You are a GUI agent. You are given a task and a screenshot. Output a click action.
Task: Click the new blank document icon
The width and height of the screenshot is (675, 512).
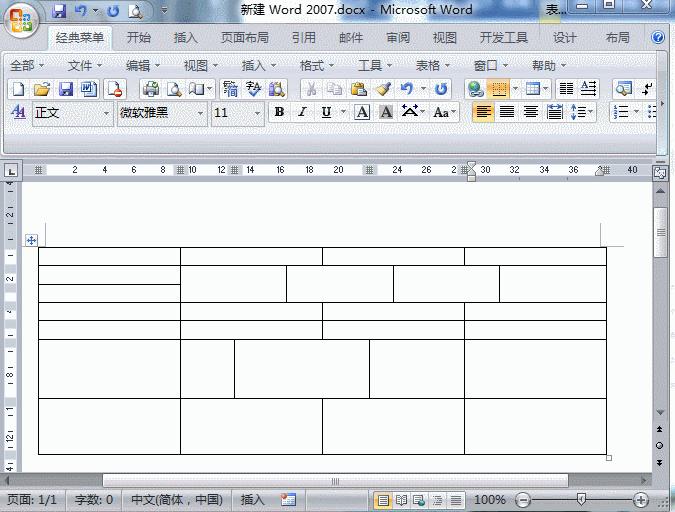[19, 89]
